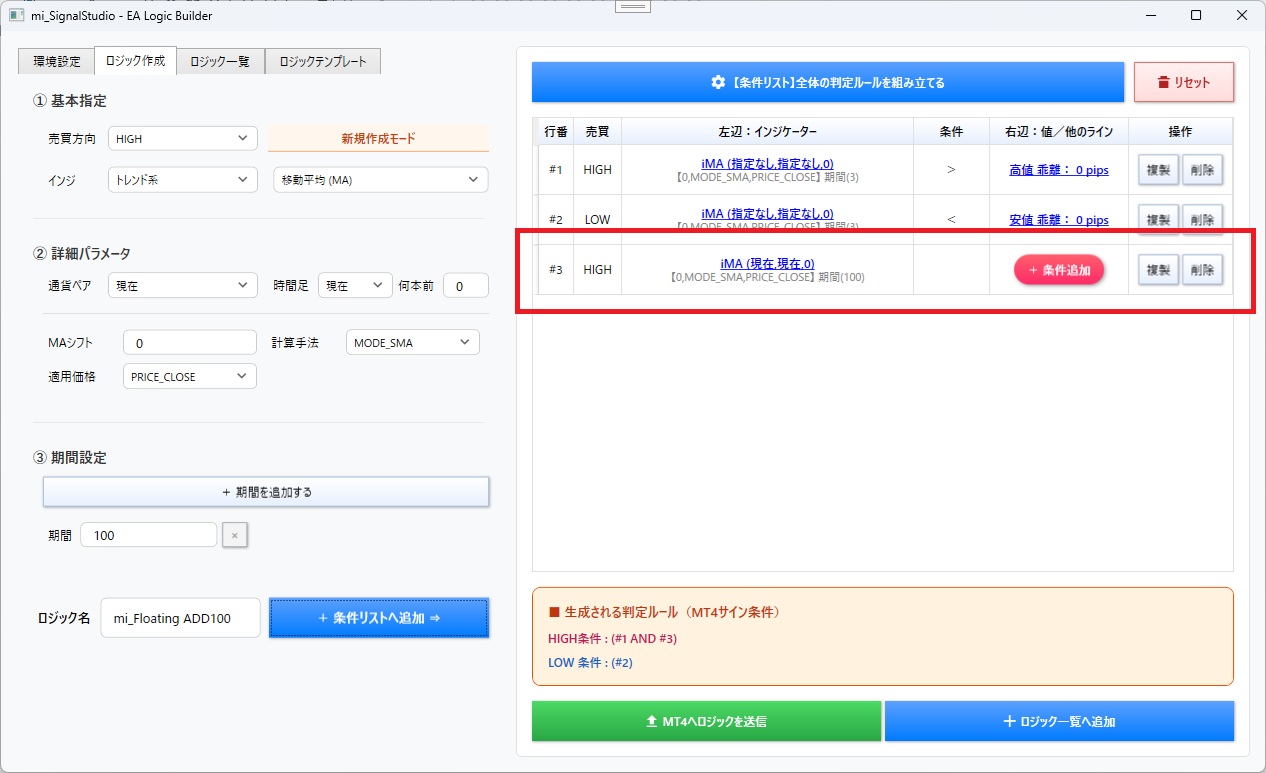Open the 移動平均 (MA) indicator dropdown
The width and height of the screenshot is (1266, 773).
tap(380, 180)
